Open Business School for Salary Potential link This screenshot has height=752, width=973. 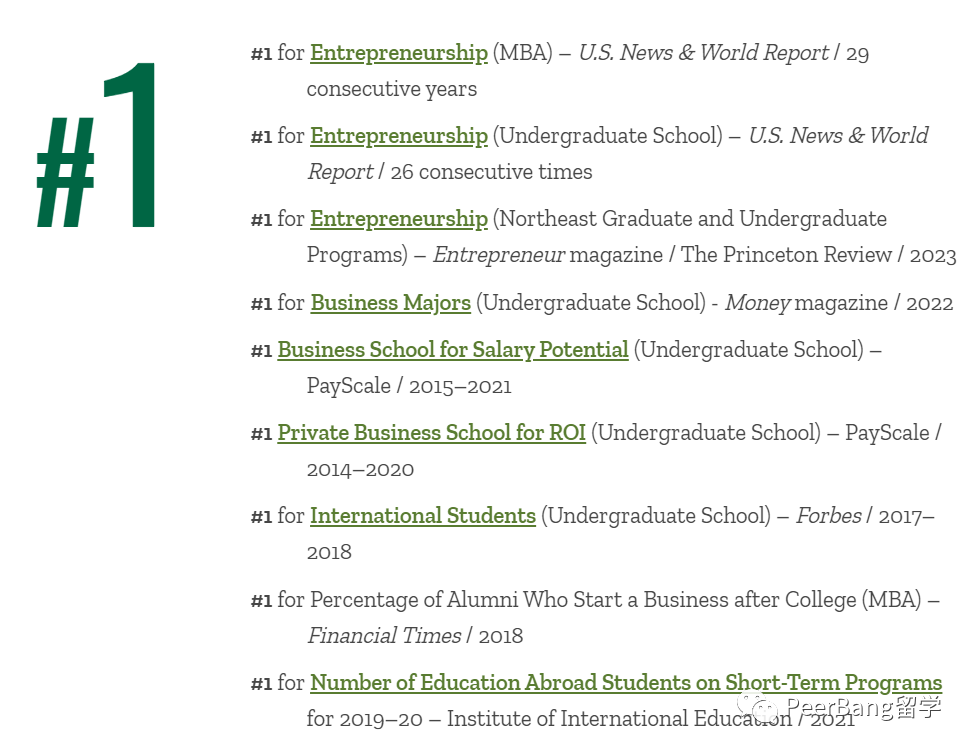tap(453, 350)
